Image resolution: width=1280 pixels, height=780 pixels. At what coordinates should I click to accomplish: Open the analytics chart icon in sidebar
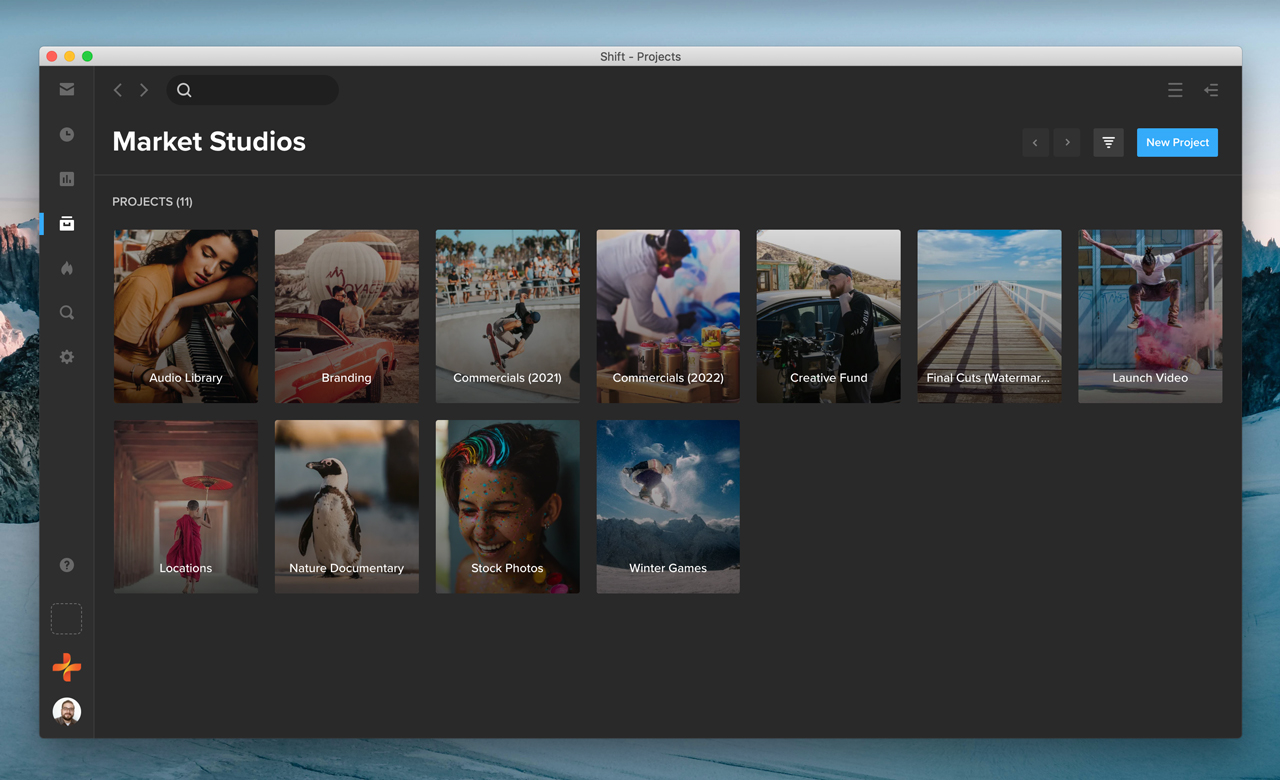tap(67, 179)
